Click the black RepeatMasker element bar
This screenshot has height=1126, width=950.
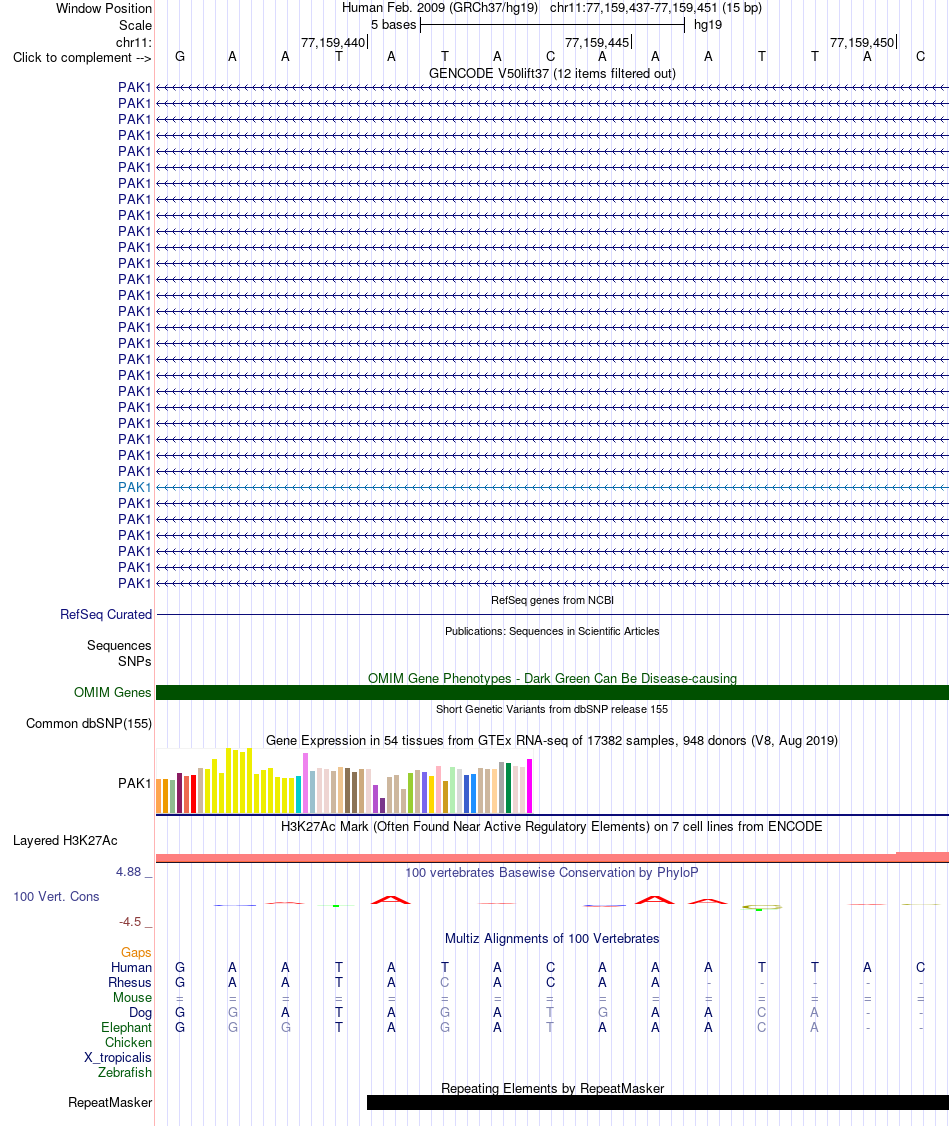[658, 1102]
